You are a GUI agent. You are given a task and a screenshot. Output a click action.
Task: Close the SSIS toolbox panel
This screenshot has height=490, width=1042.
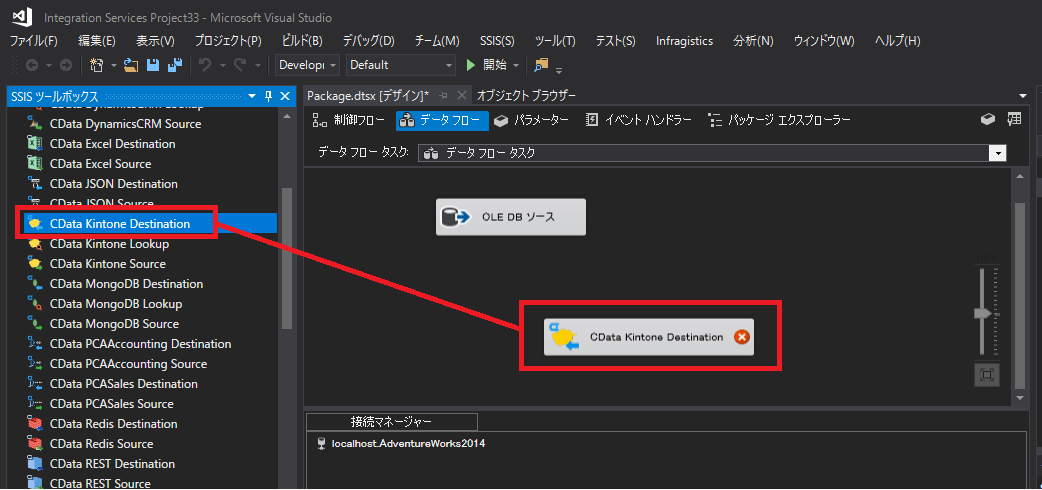point(284,96)
